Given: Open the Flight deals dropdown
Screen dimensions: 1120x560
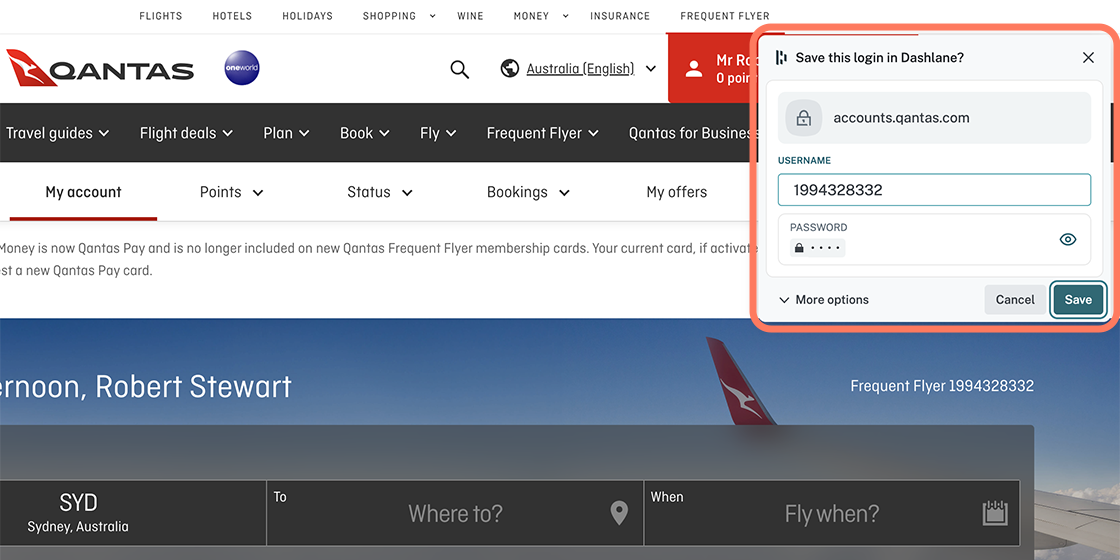Looking at the screenshot, I should pyautogui.click(x=186, y=133).
